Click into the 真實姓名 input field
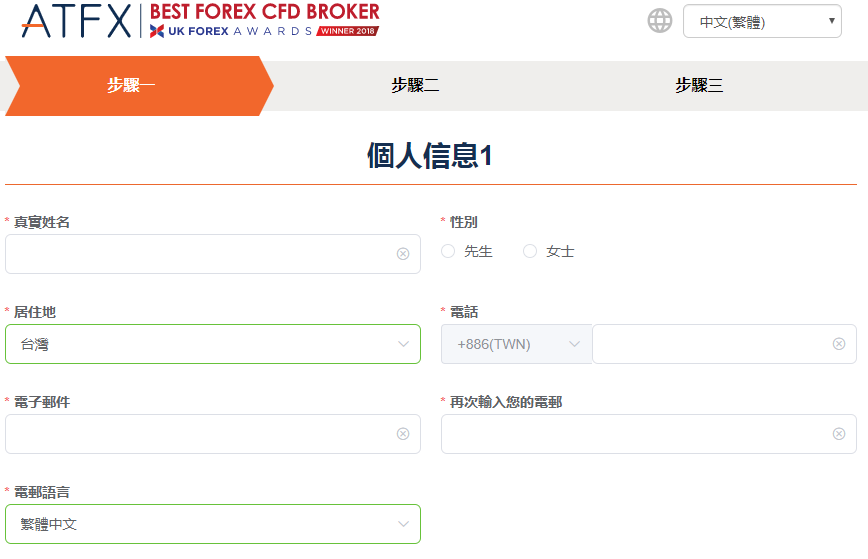The image size is (868, 559). pyautogui.click(x=200, y=254)
